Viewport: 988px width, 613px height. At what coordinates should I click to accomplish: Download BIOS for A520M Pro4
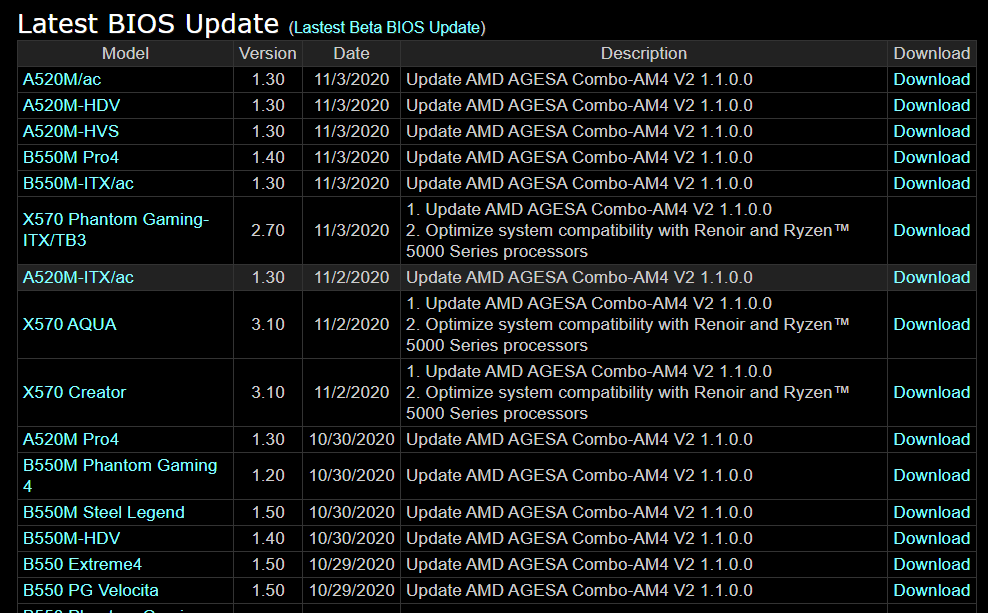pyautogui.click(x=931, y=439)
